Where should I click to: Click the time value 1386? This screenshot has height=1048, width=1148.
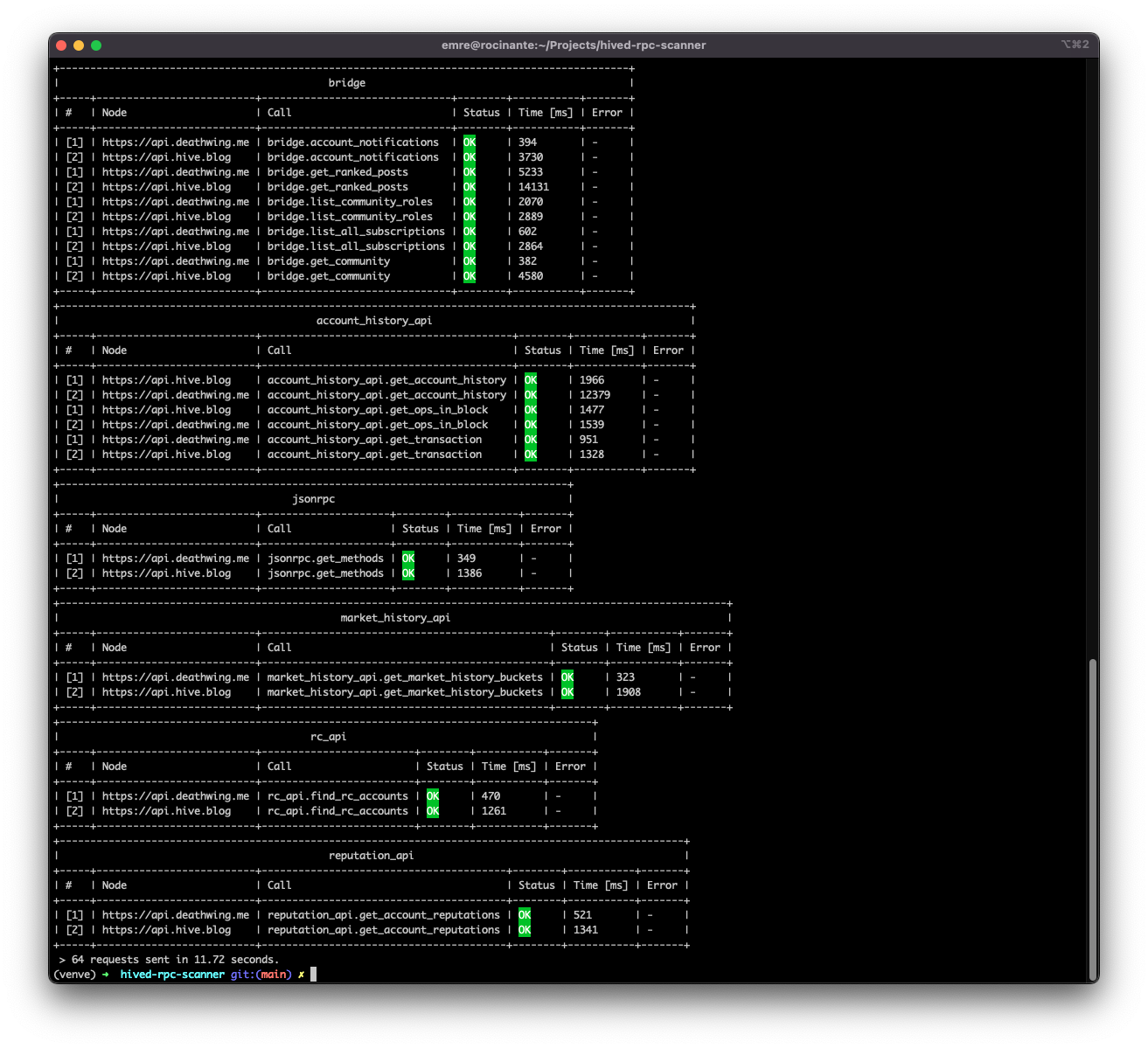point(470,573)
